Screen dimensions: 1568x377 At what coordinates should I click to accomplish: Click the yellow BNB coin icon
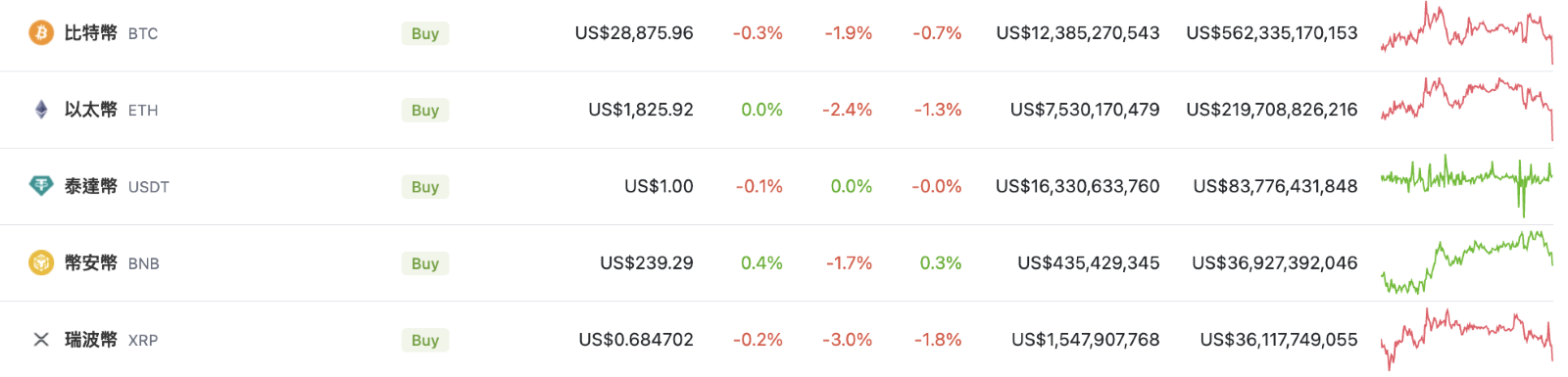[41, 262]
